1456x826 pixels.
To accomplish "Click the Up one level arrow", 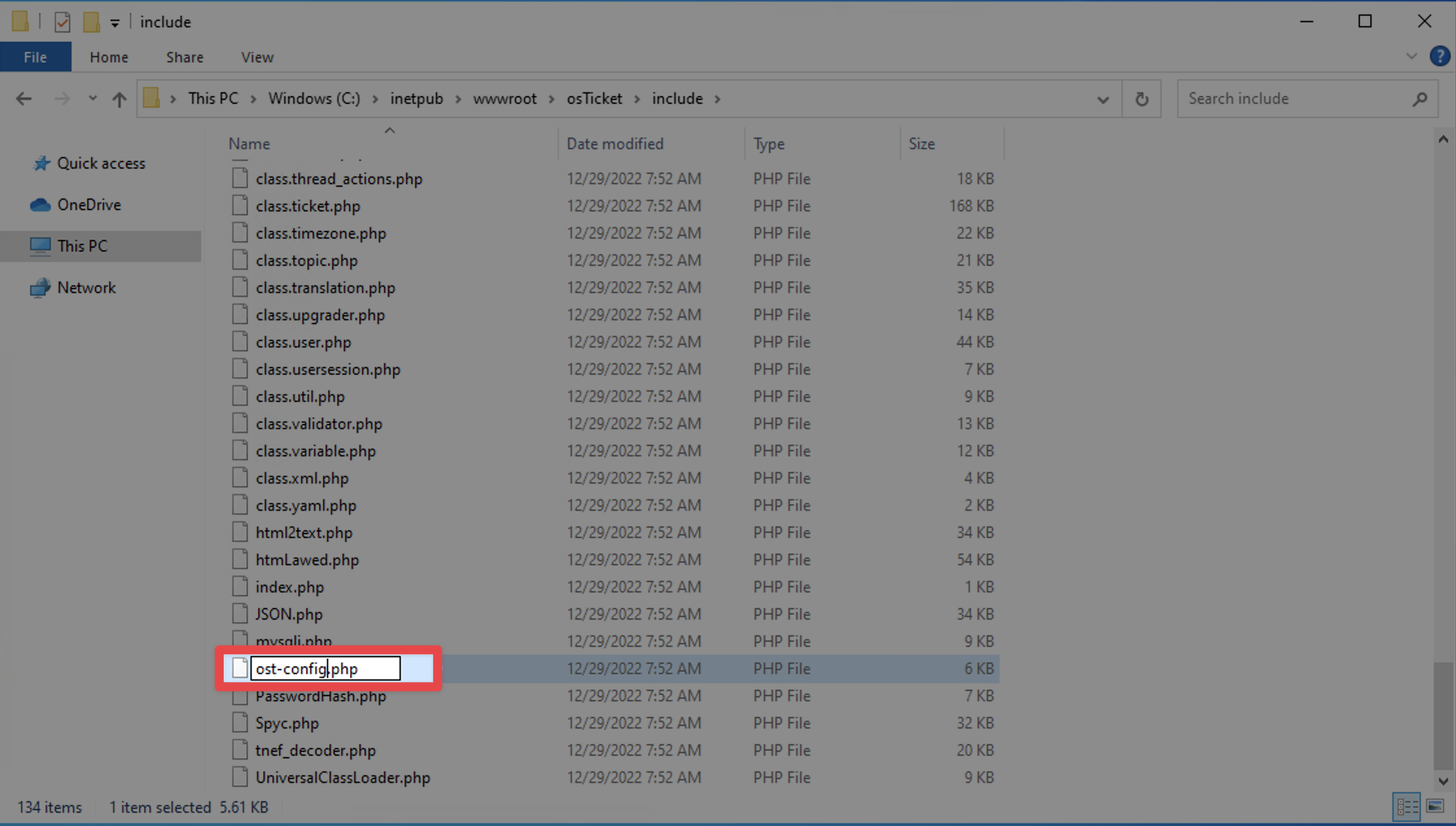I will pos(119,99).
